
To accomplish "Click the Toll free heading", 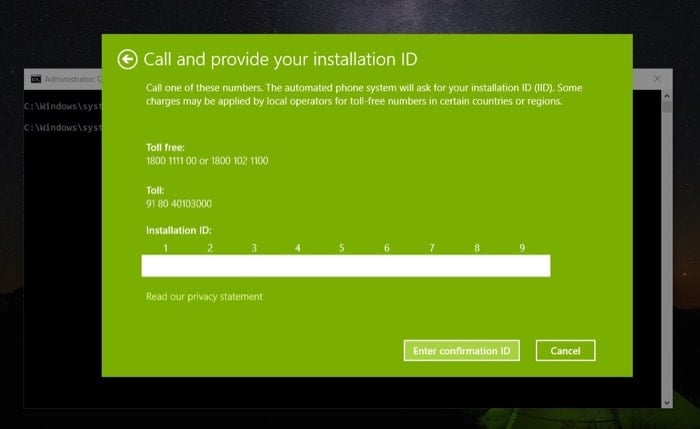I will [165, 147].
